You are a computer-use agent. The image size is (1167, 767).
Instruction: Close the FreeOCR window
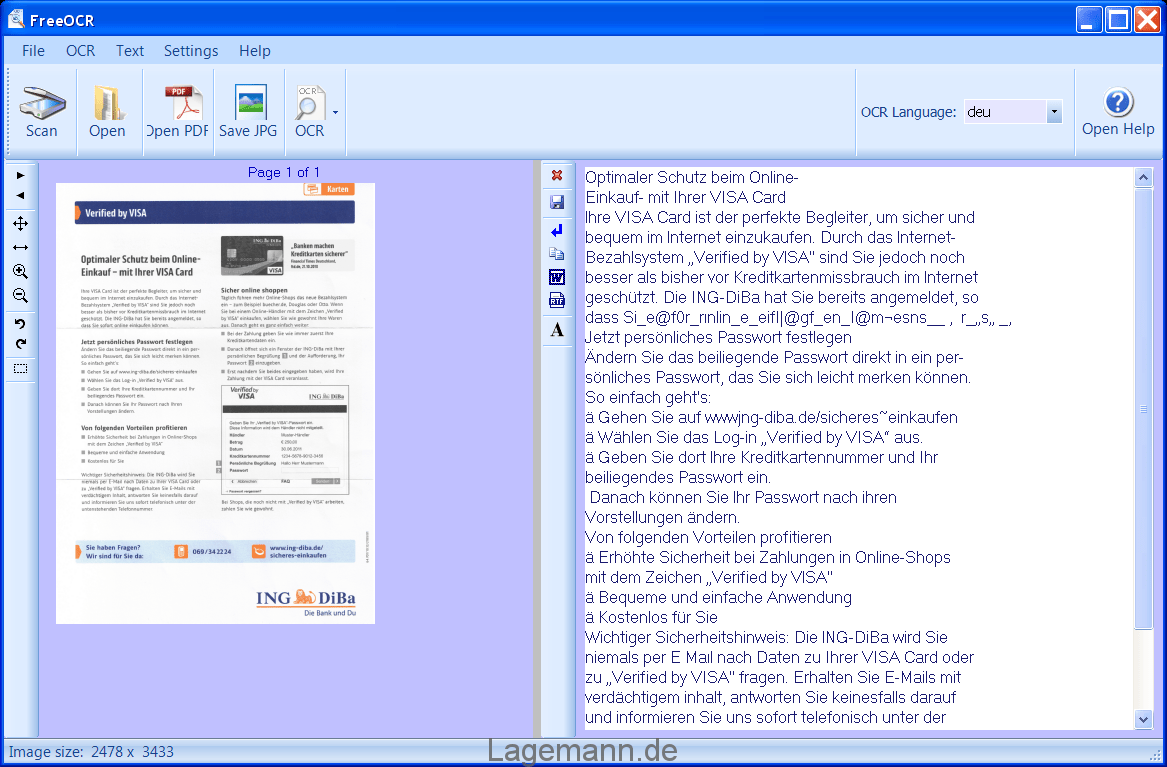tap(1147, 19)
